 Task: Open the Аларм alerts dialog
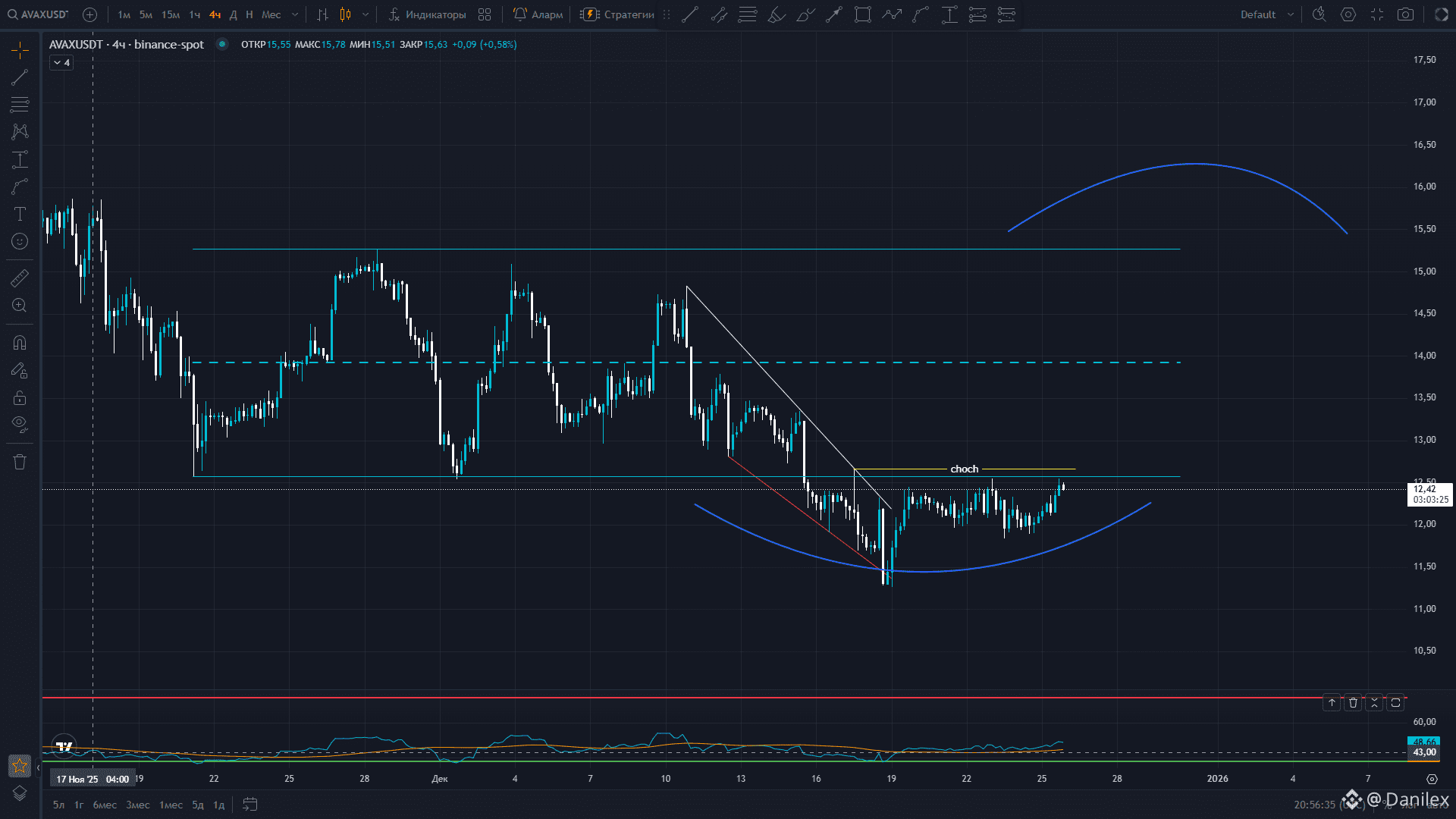[x=538, y=14]
